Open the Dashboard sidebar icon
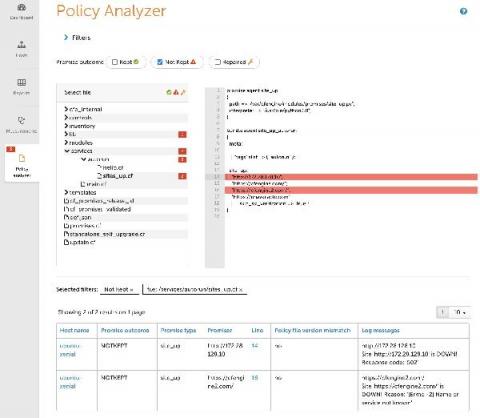 point(21,11)
